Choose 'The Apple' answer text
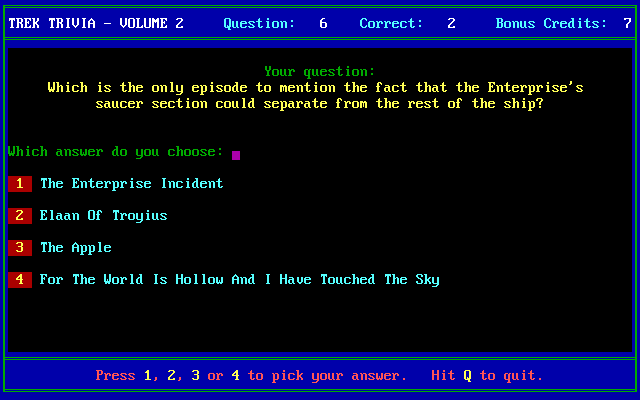Viewport: 640px width, 400px height. [76, 248]
